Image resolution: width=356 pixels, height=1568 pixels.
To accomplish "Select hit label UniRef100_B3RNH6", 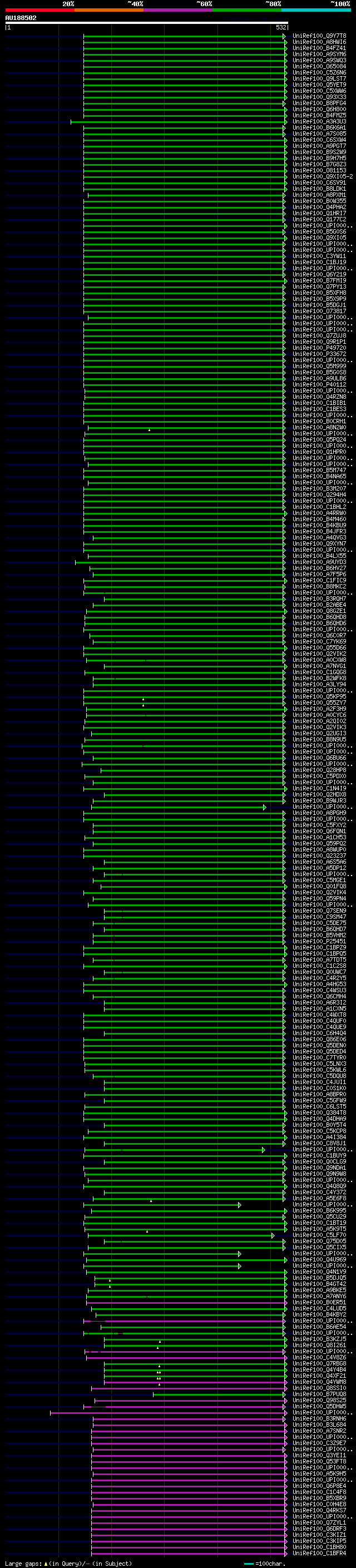I will (319, 1419).
